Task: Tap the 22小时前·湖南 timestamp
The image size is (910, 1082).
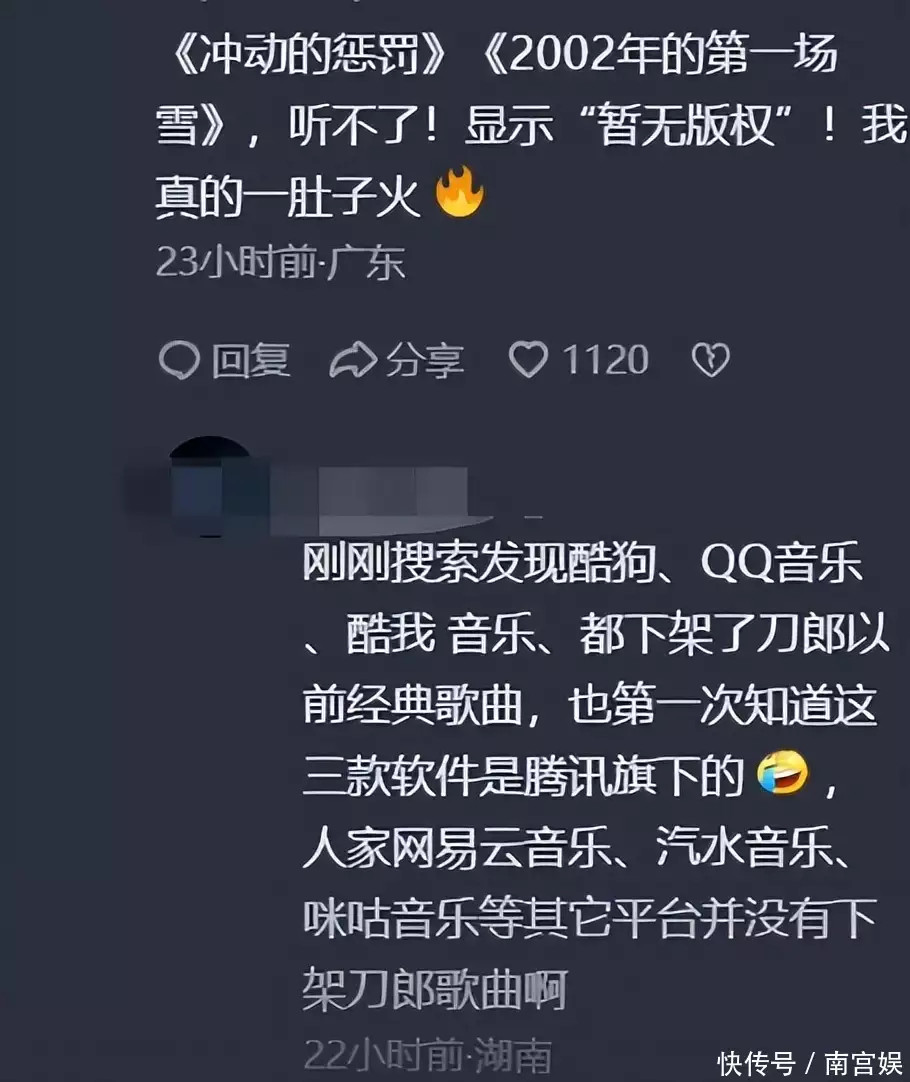Action: coord(428,1054)
